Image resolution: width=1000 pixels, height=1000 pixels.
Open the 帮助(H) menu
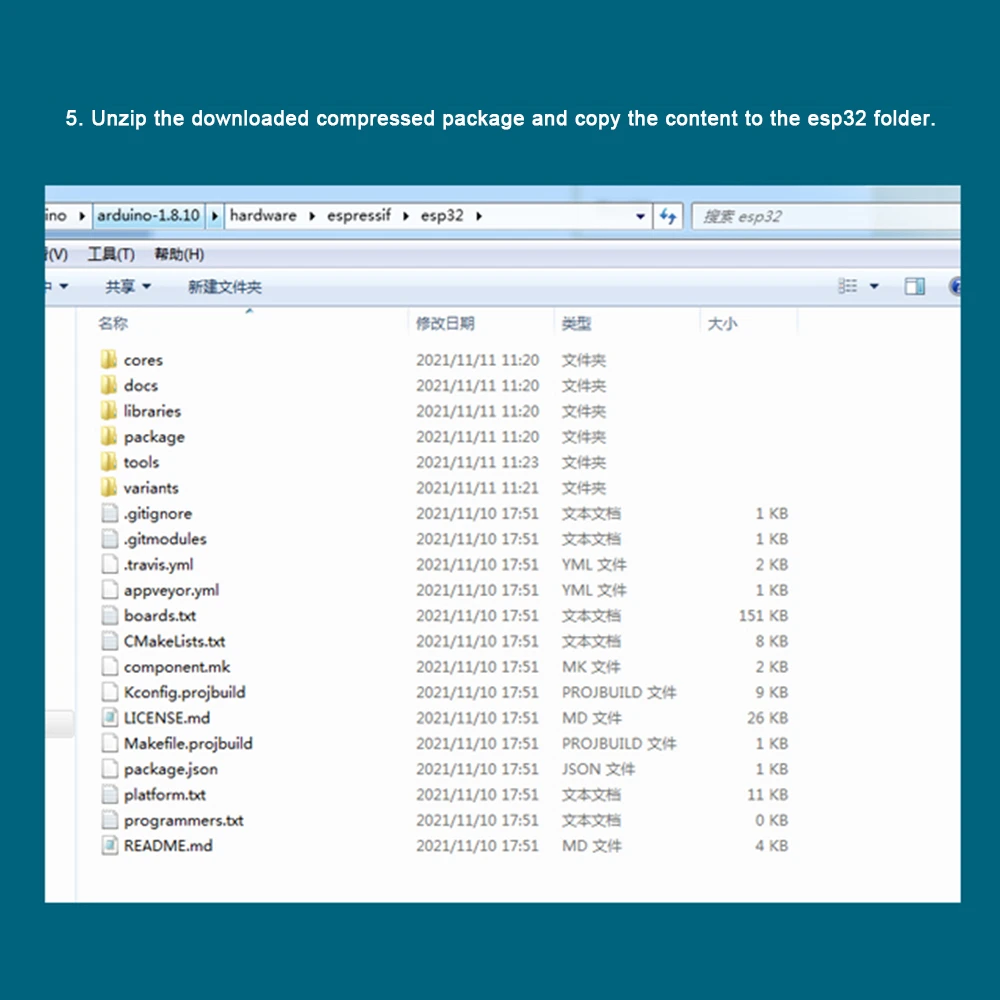click(179, 254)
